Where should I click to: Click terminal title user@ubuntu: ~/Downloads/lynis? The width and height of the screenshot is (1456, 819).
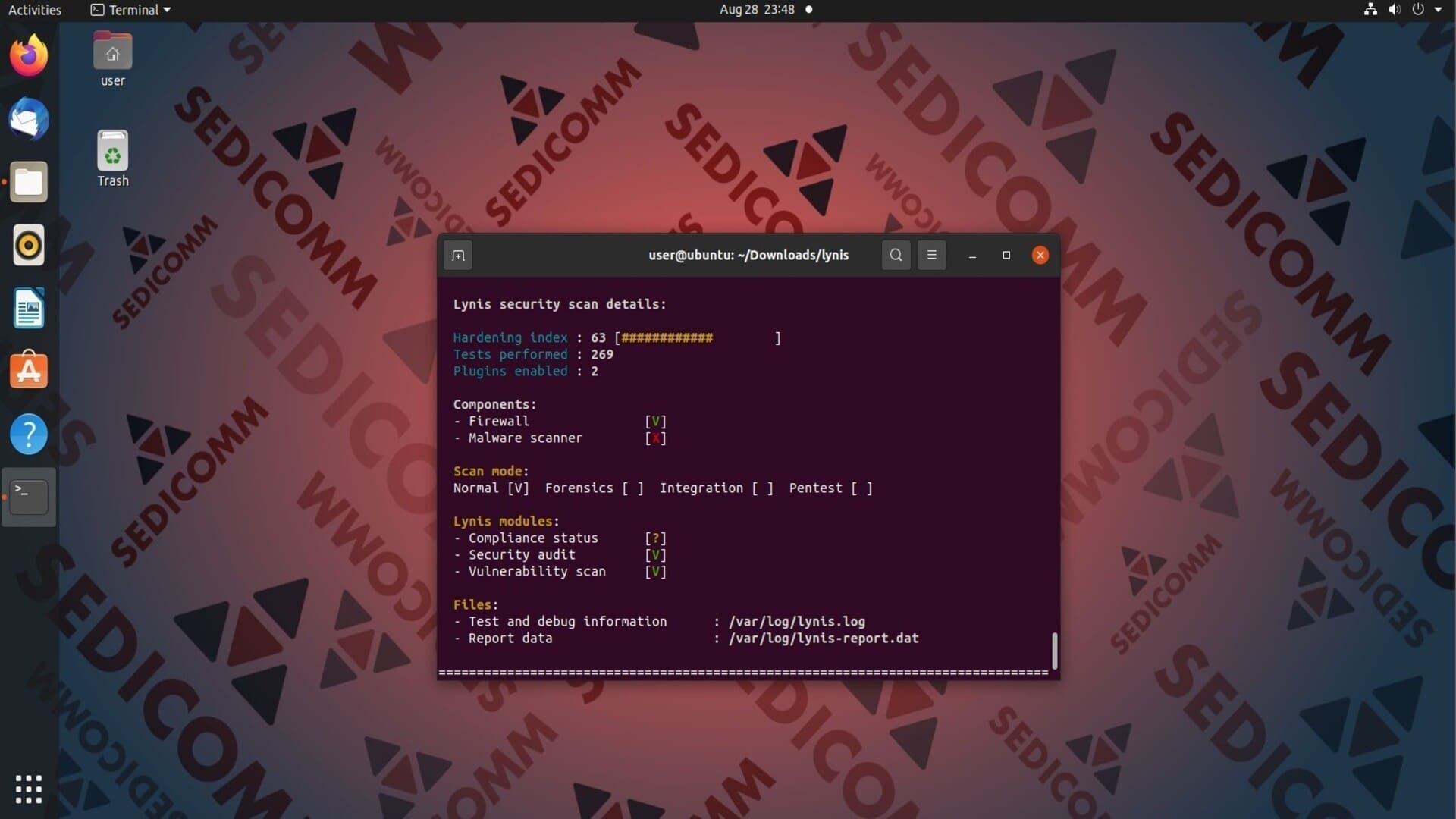748,256
